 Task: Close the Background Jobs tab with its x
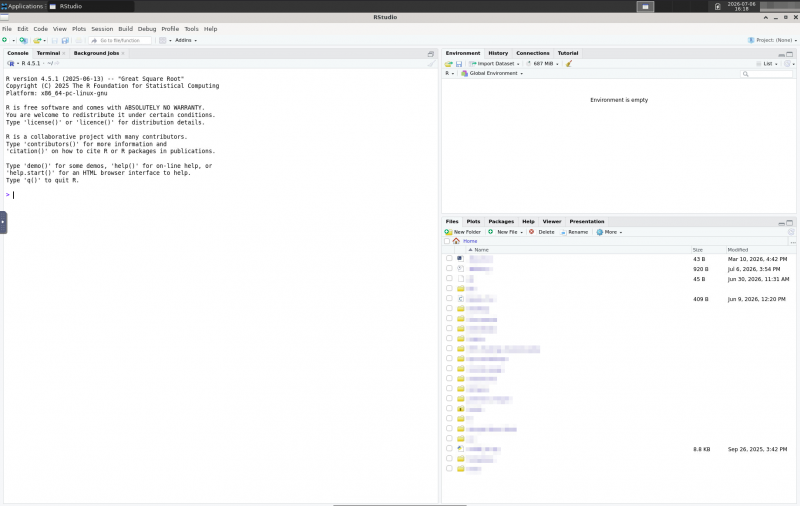(123, 53)
